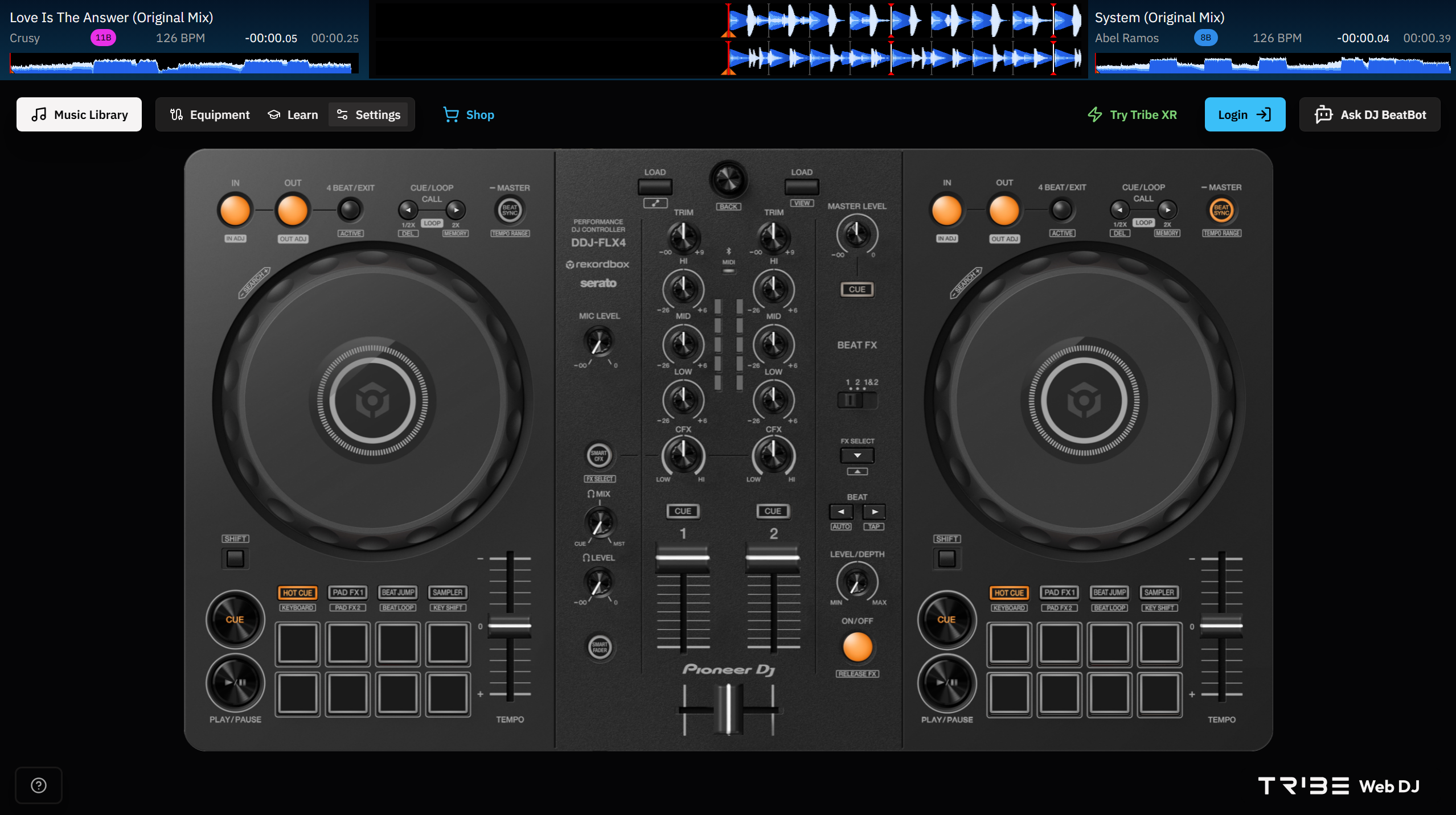
Task: Click the Master Level knob
Action: [856, 233]
